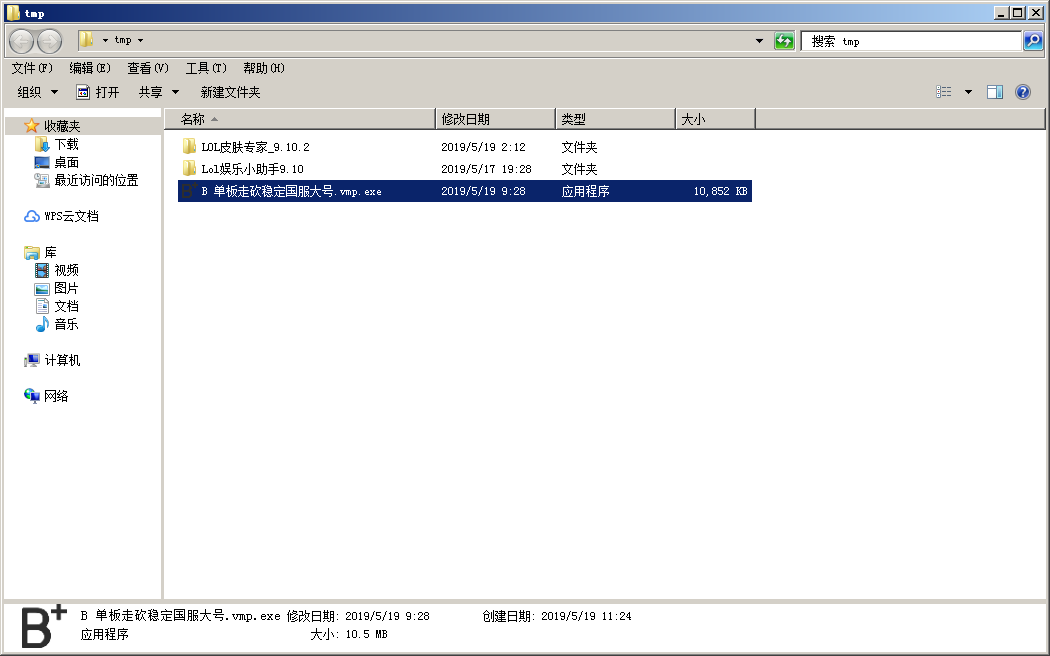Click the 库 libraries icon

pyautogui.click(x=31, y=252)
